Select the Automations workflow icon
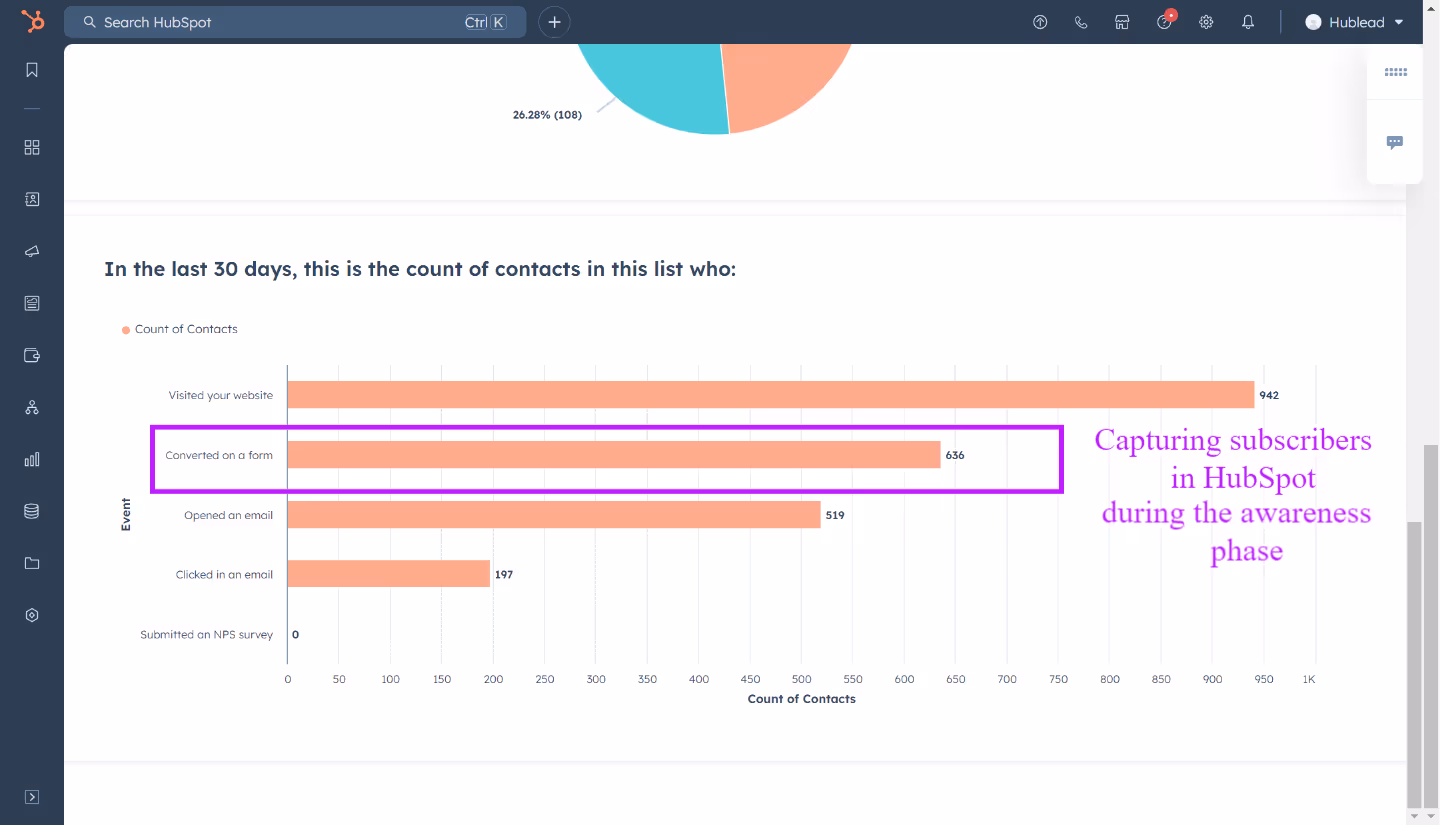The image size is (1440, 825). [31, 407]
